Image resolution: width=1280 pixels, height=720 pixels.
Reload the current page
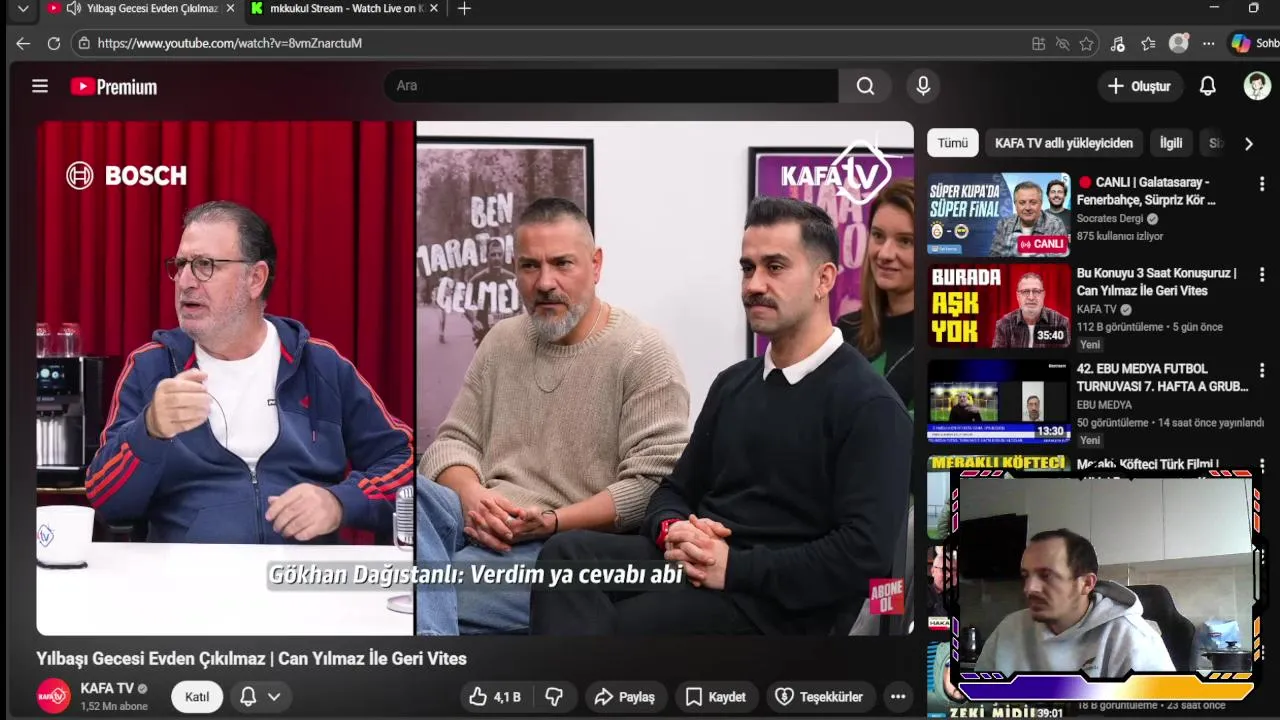(x=54, y=43)
